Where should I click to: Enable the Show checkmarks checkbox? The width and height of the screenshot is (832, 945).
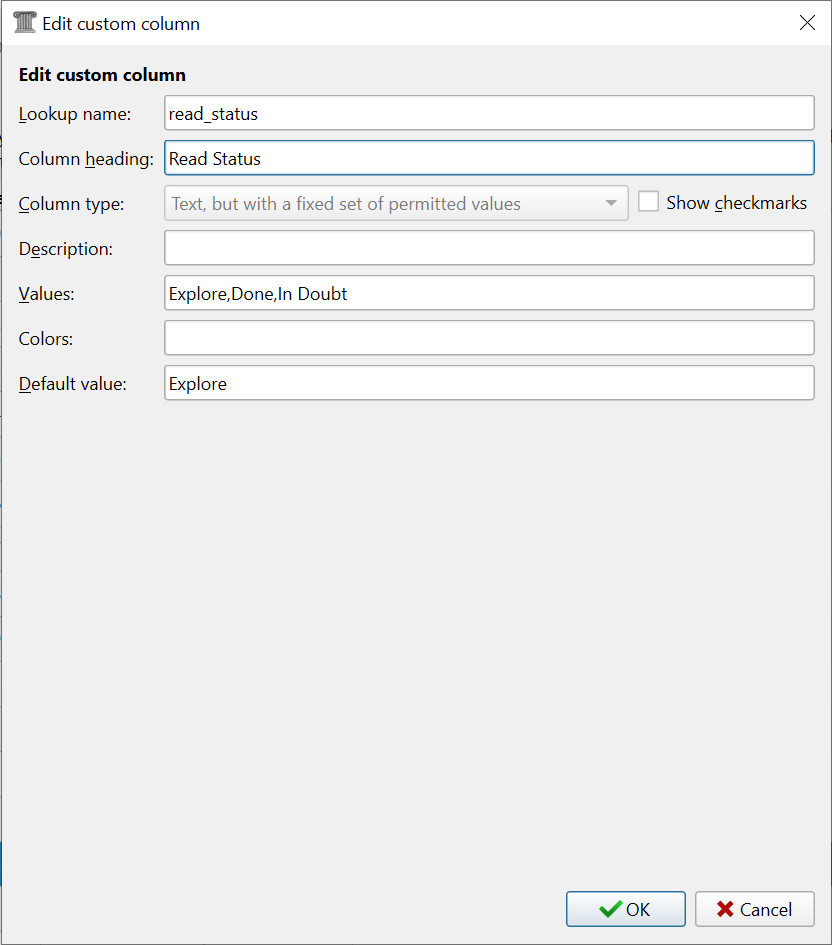point(649,202)
